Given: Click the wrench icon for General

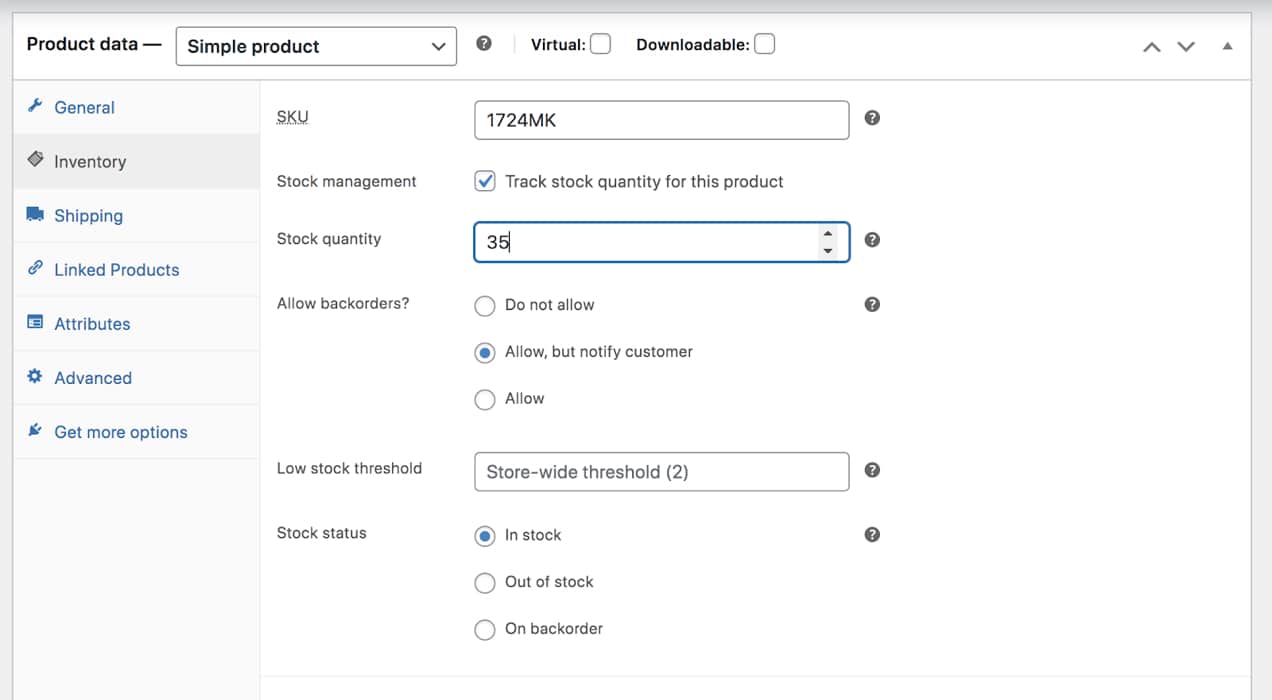Looking at the screenshot, I should coord(35,107).
